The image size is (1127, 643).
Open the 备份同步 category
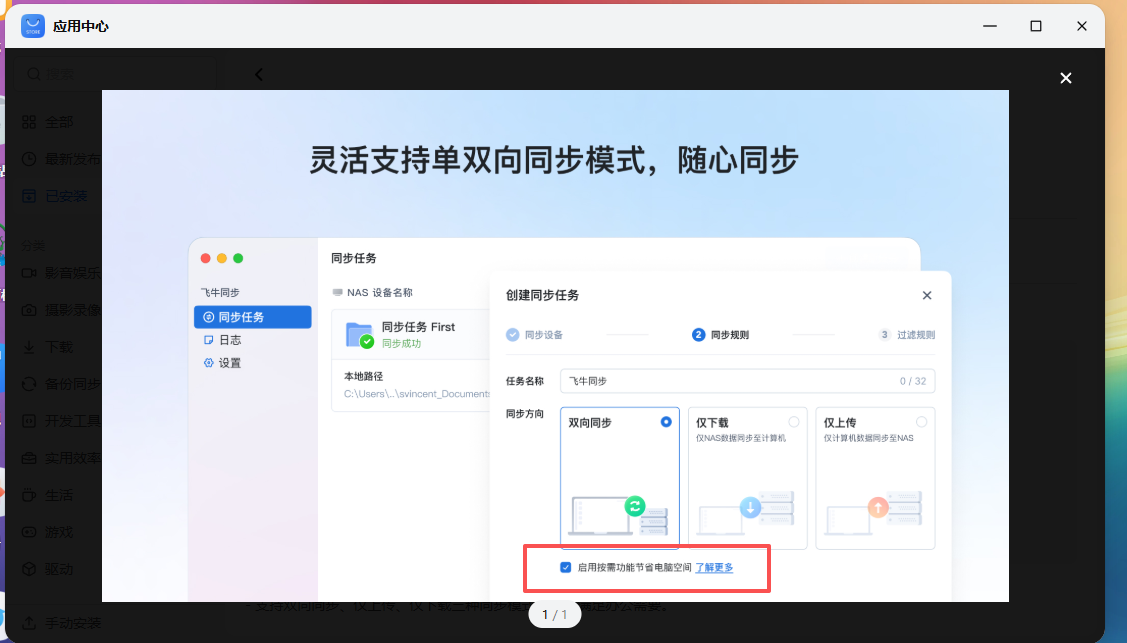click(x=61, y=384)
